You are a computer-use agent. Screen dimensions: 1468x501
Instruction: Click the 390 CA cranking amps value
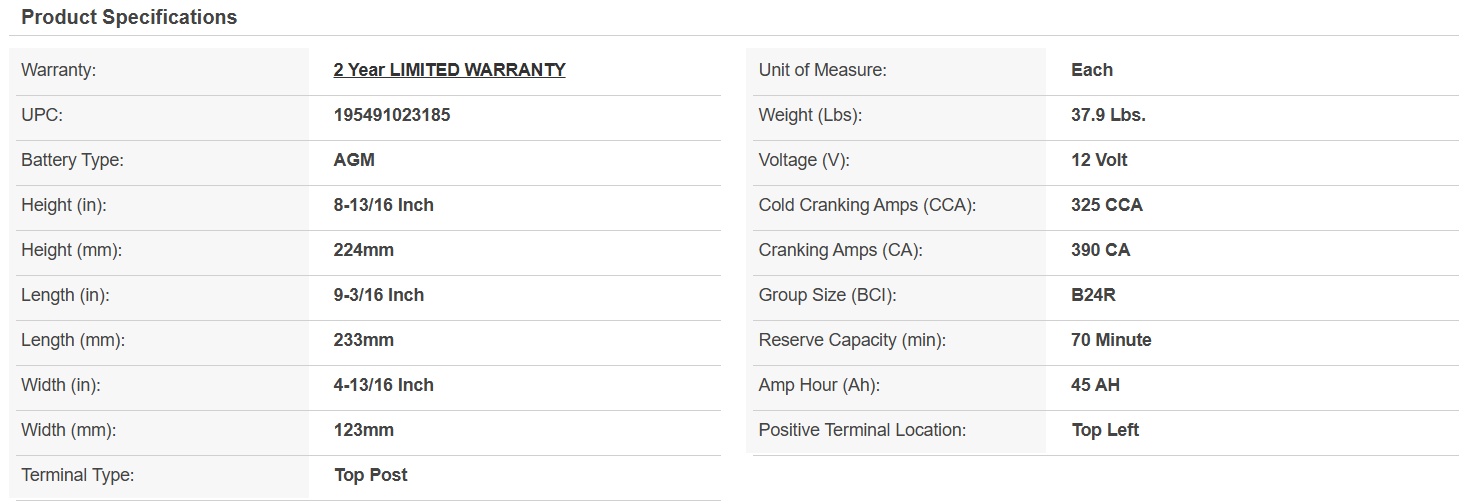click(1100, 250)
